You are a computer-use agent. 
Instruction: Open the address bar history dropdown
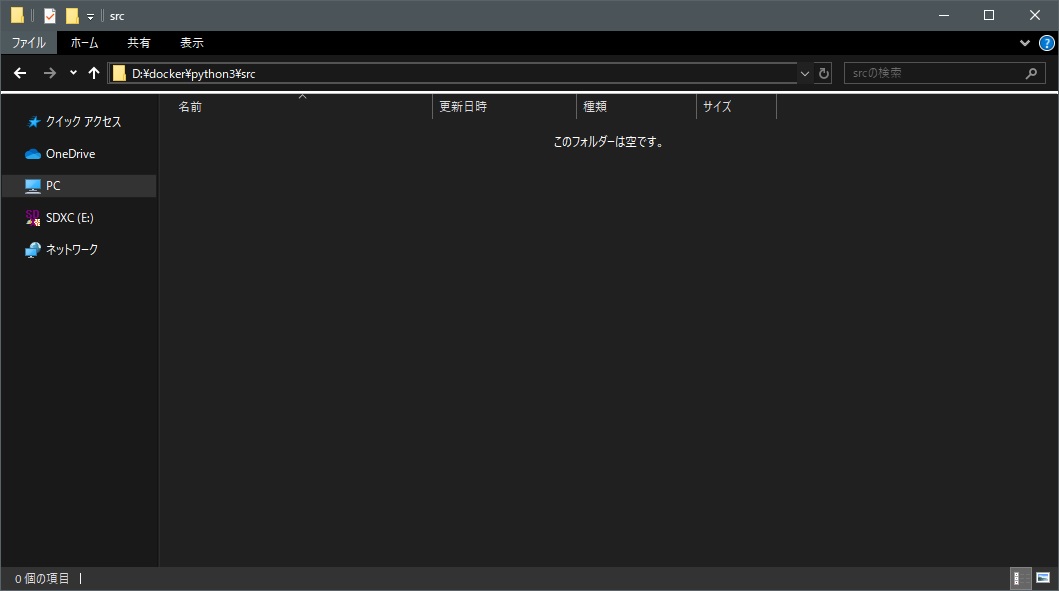click(x=805, y=72)
